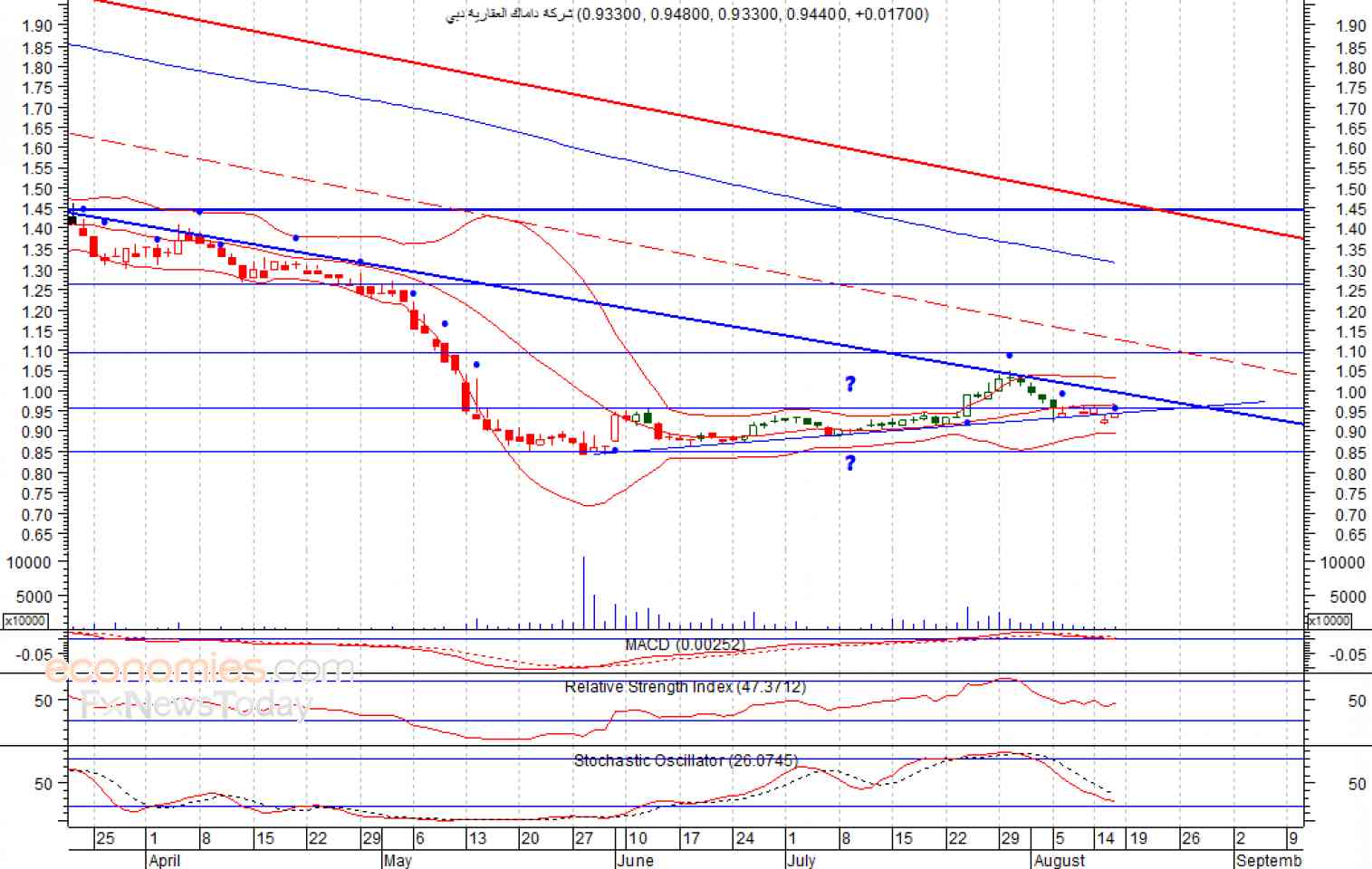Screen dimensions: 1372x869
Task: Click the OHLC values title at chart top
Action: 687,14
